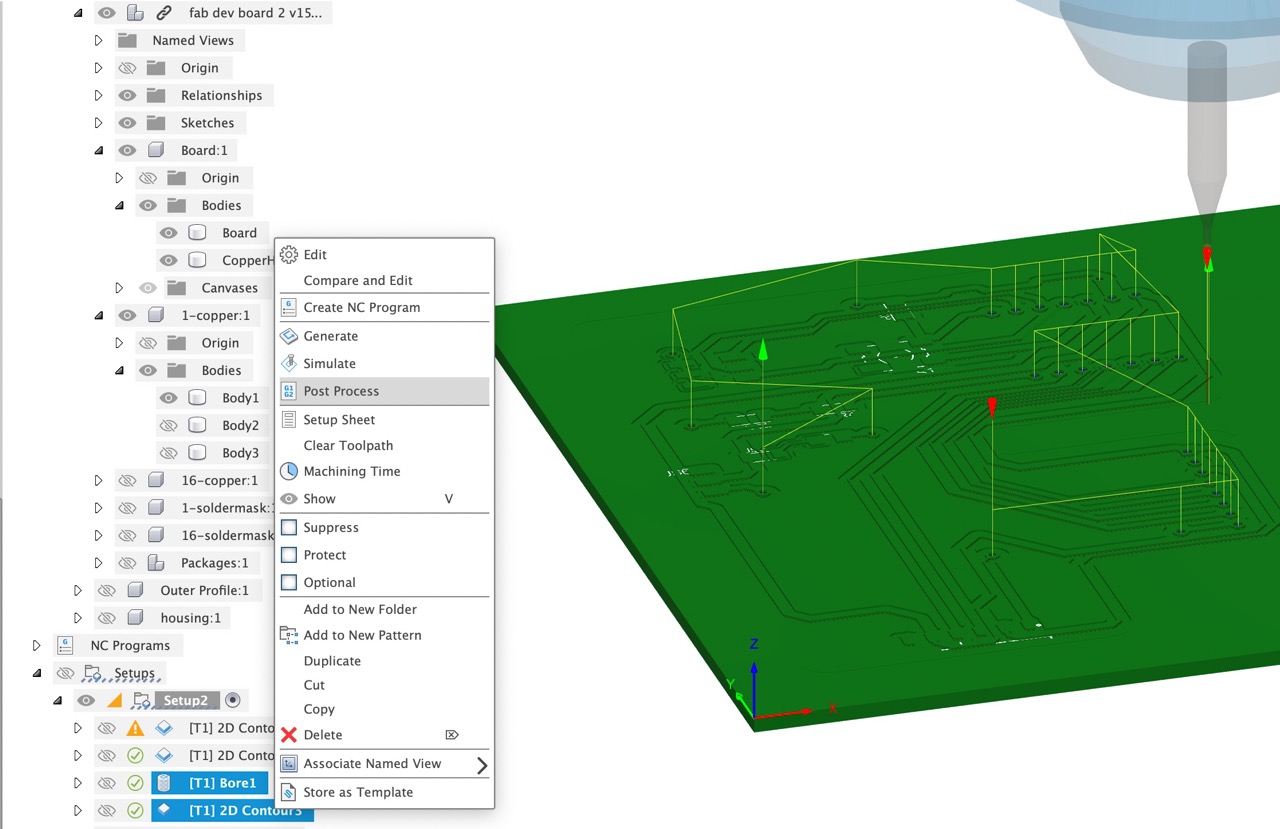The width and height of the screenshot is (1280, 829).
Task: Click the red X Delete icon
Action: (x=289, y=735)
